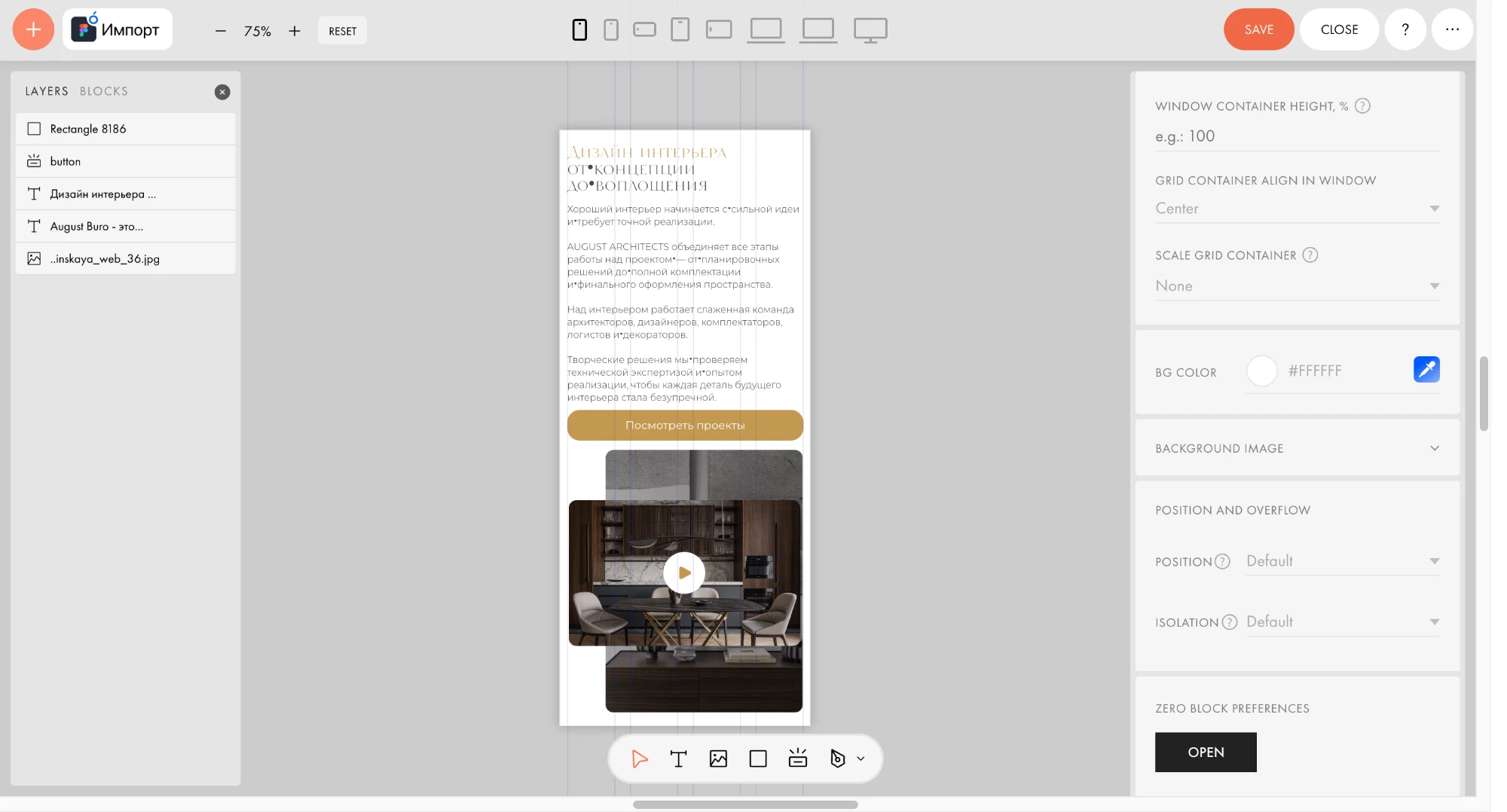The image size is (1507, 812).
Task: Save the zero block
Action: 1258,29
